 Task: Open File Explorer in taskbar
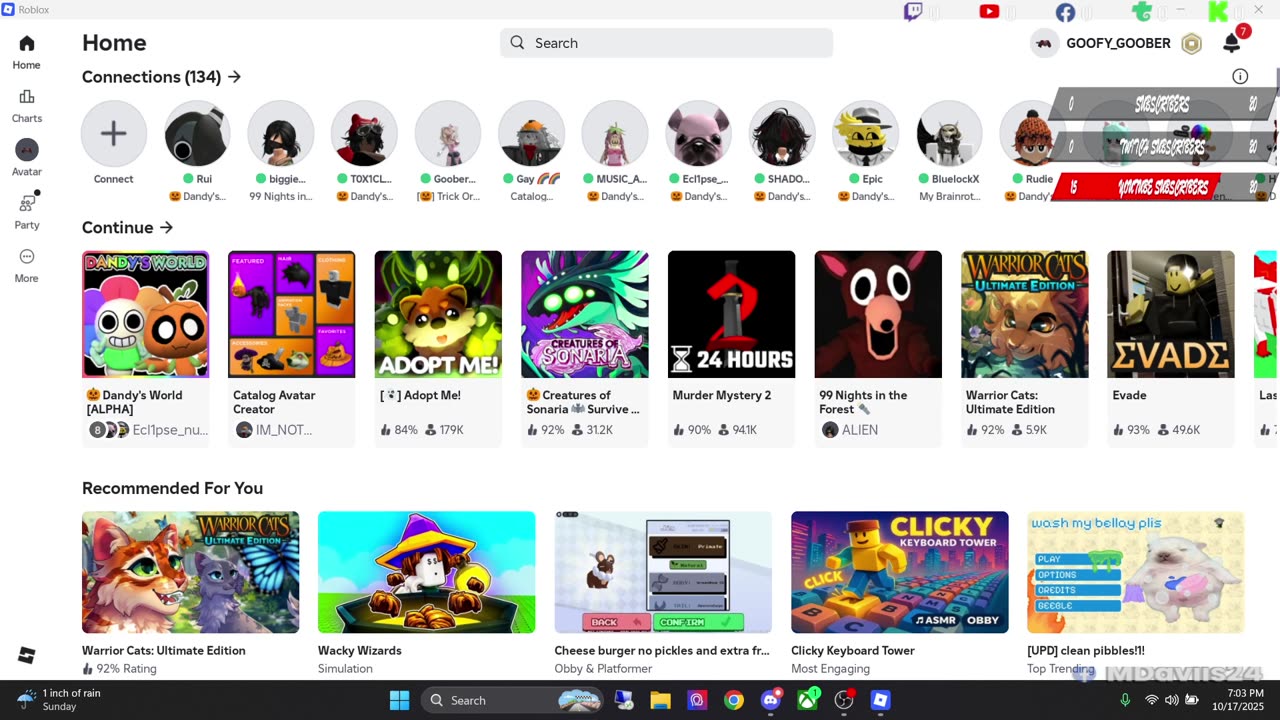click(x=660, y=700)
